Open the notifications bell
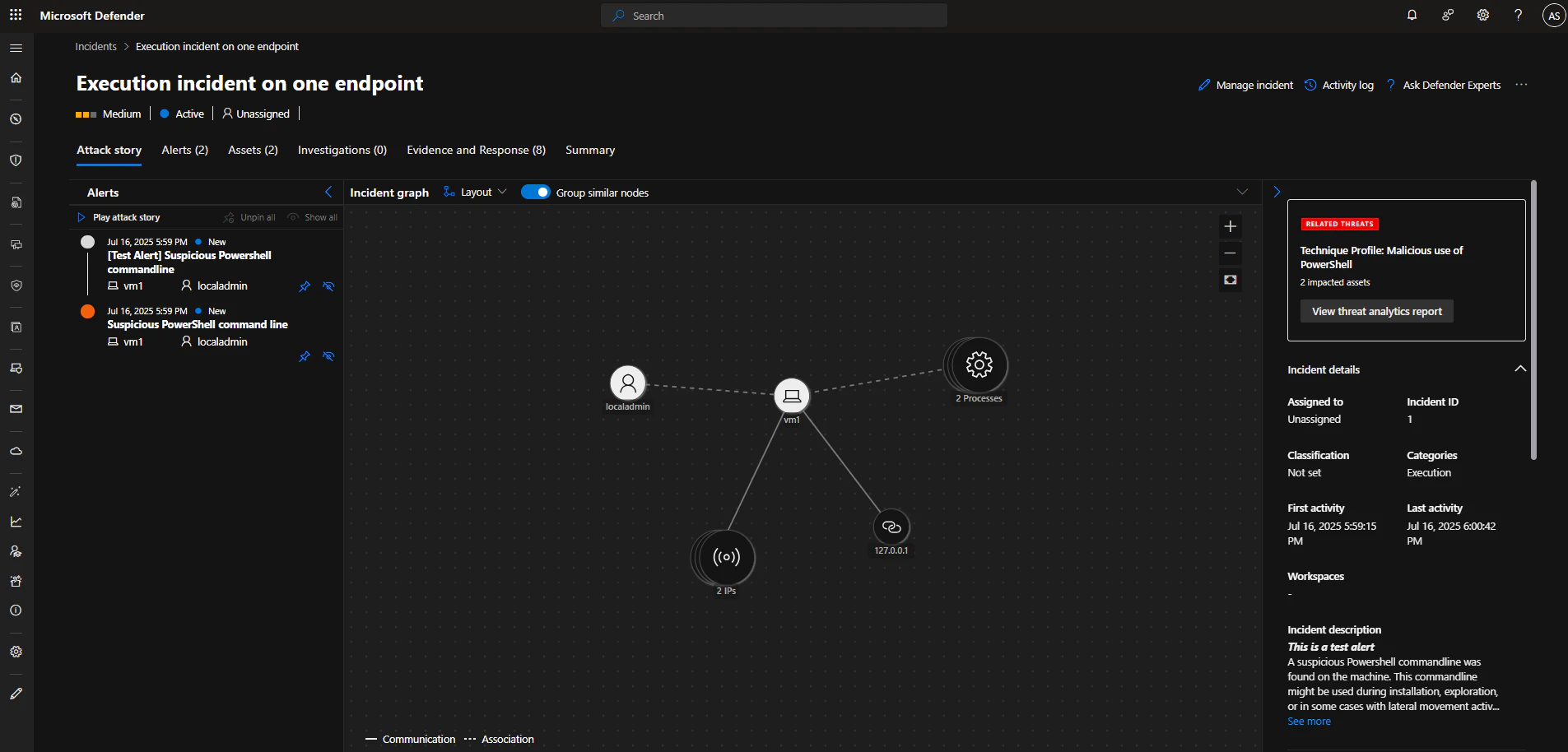Viewport: 1568px width, 752px height. (x=1412, y=15)
